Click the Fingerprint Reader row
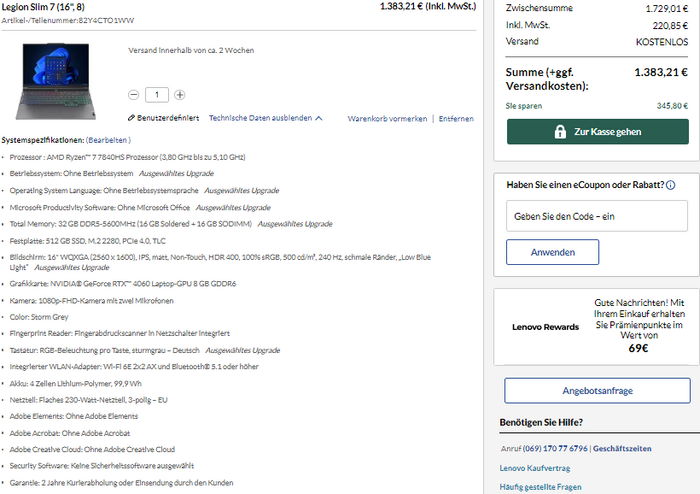The image size is (700, 494). click(x=120, y=333)
